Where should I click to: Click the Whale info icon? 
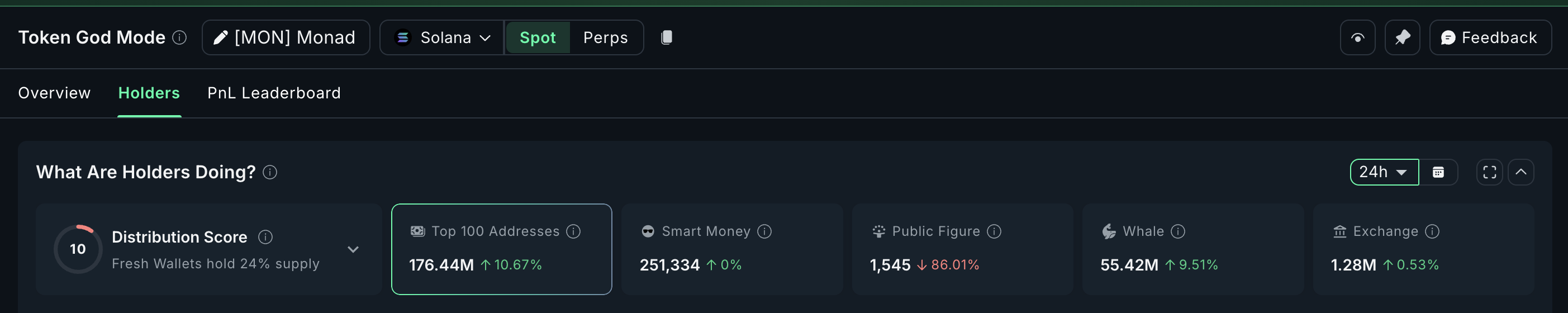pyautogui.click(x=1178, y=231)
